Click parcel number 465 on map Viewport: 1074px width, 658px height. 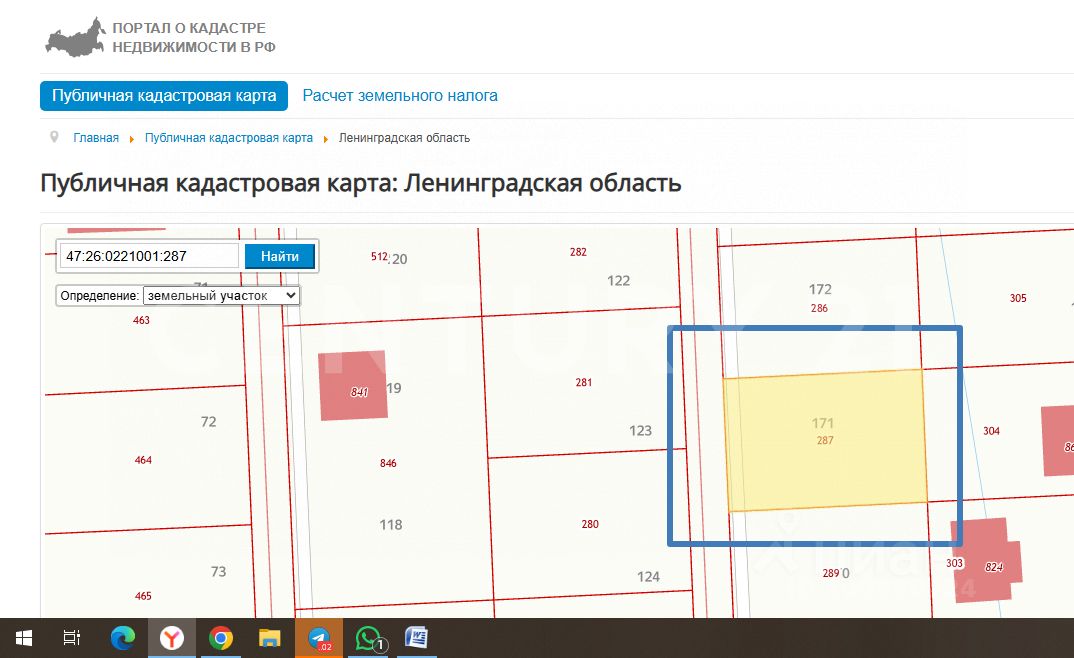[143, 596]
